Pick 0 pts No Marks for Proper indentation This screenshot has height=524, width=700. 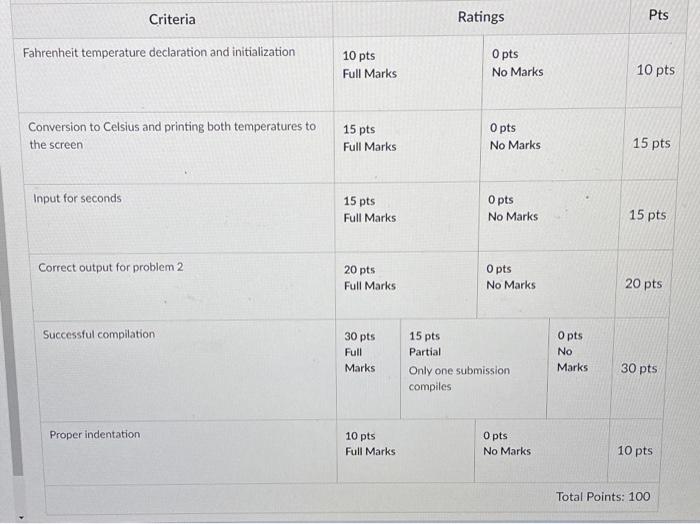[x=507, y=443]
